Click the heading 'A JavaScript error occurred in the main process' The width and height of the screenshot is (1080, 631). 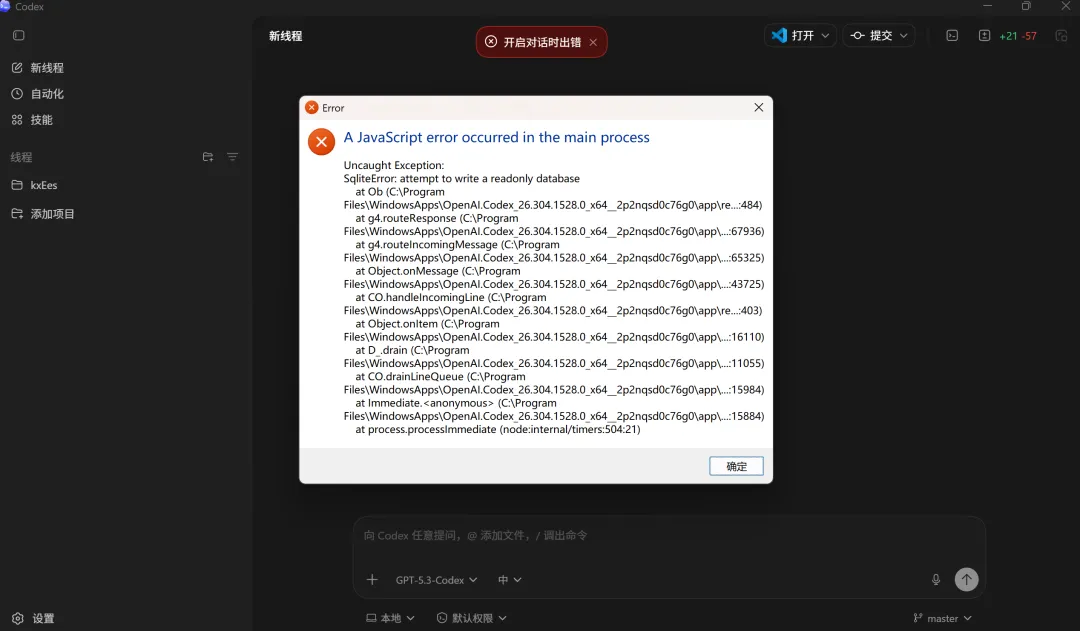(x=497, y=137)
